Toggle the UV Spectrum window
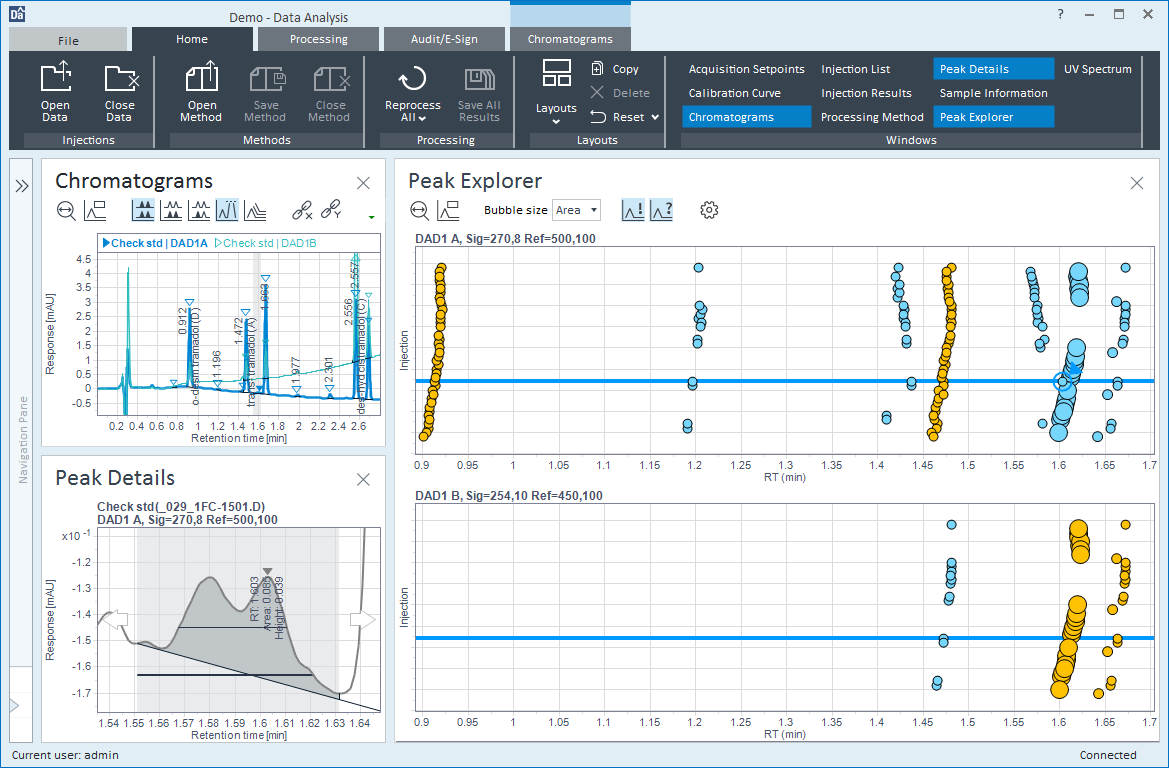This screenshot has height=768, width=1169. (1097, 68)
